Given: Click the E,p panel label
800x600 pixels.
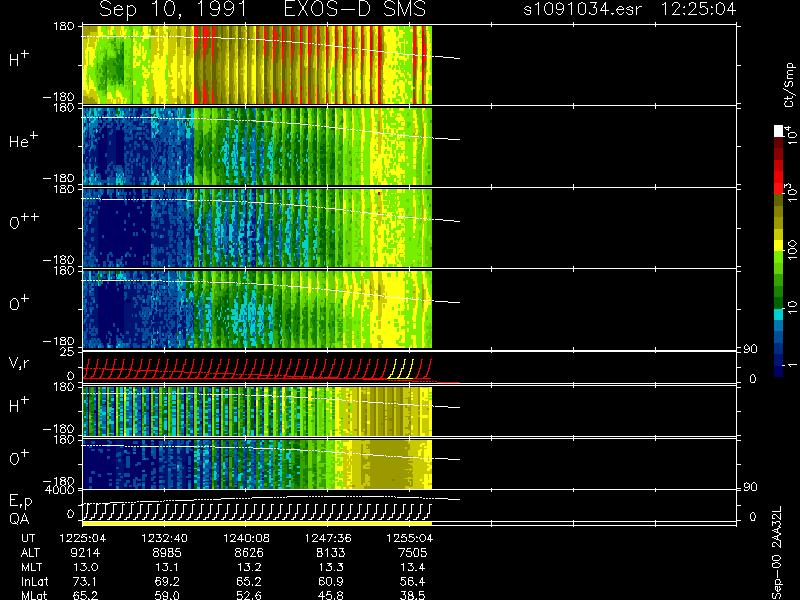Looking at the screenshot, I should [x=20, y=502].
